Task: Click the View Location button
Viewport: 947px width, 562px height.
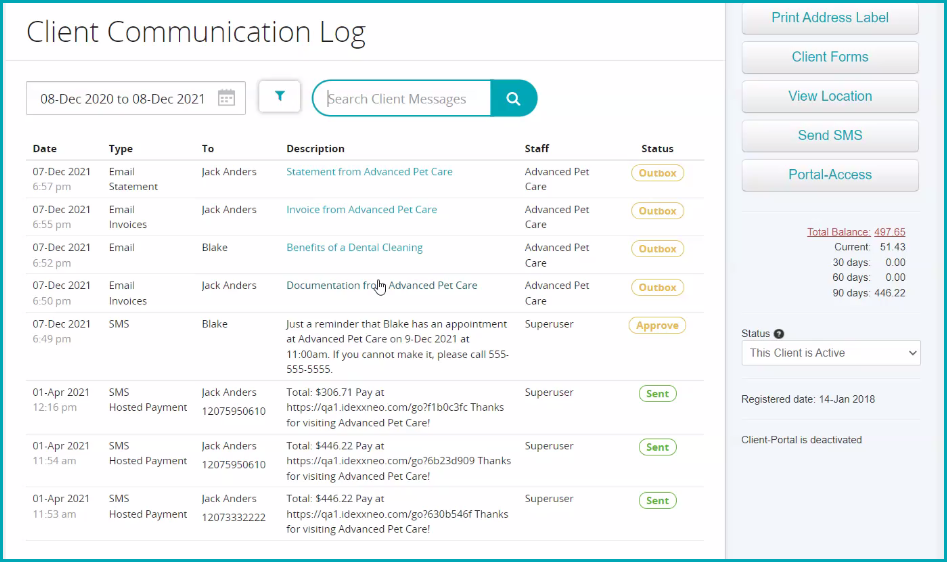Action: [830, 96]
